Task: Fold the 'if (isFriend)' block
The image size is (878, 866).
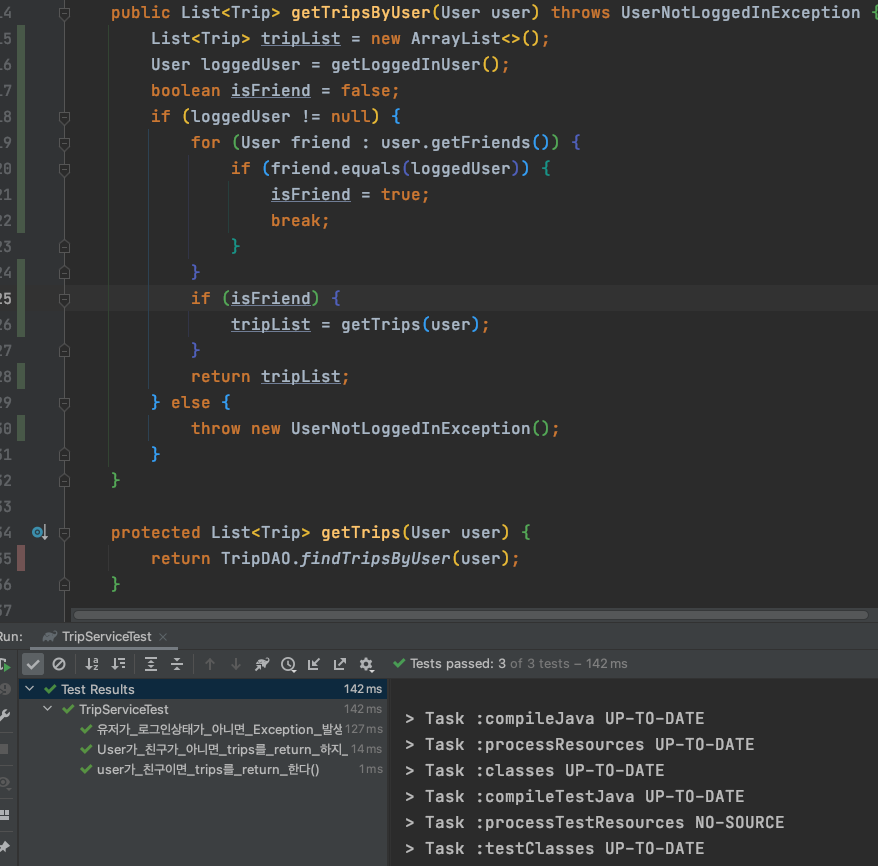Action: (64, 299)
